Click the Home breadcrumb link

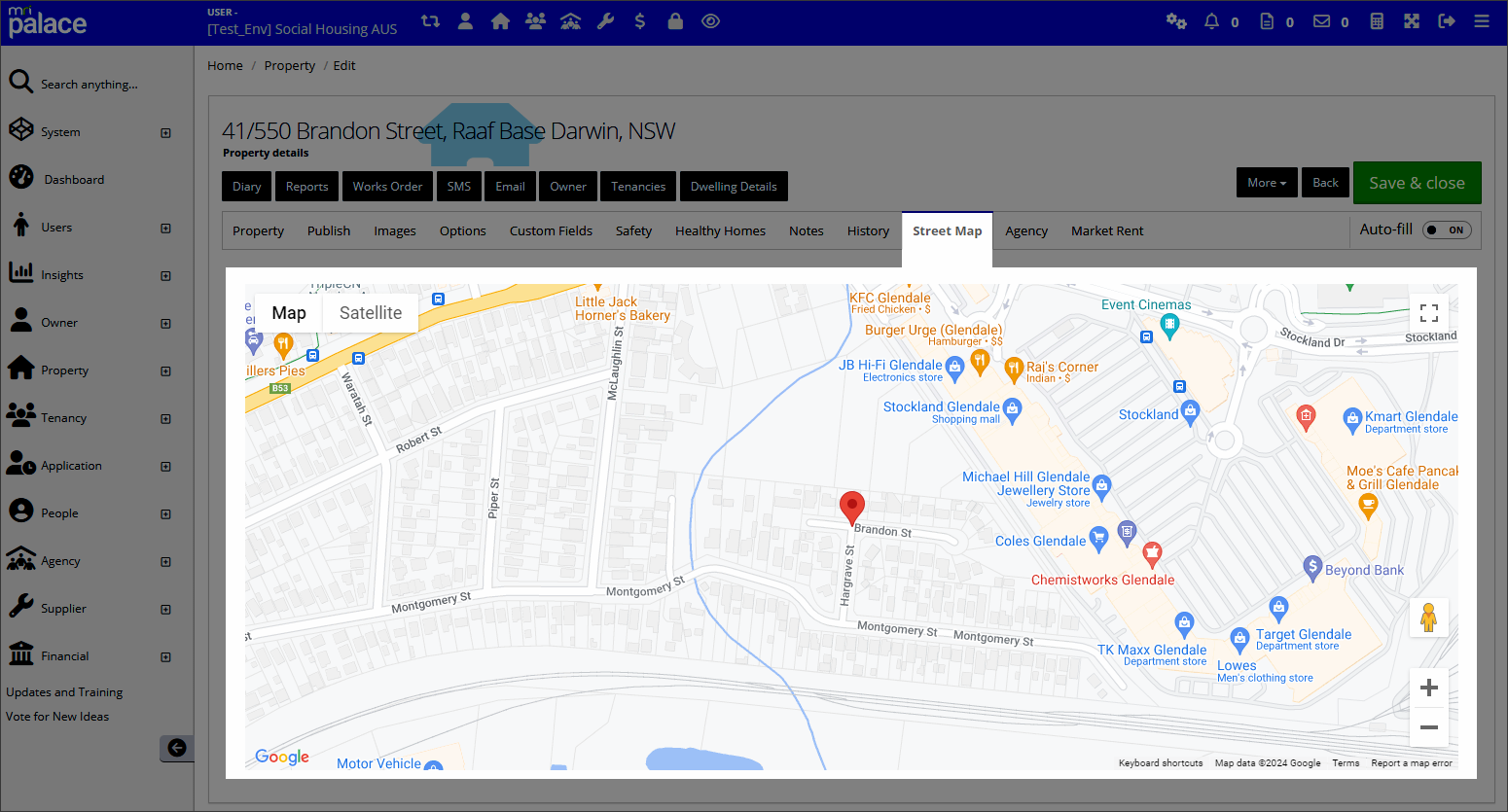click(225, 66)
